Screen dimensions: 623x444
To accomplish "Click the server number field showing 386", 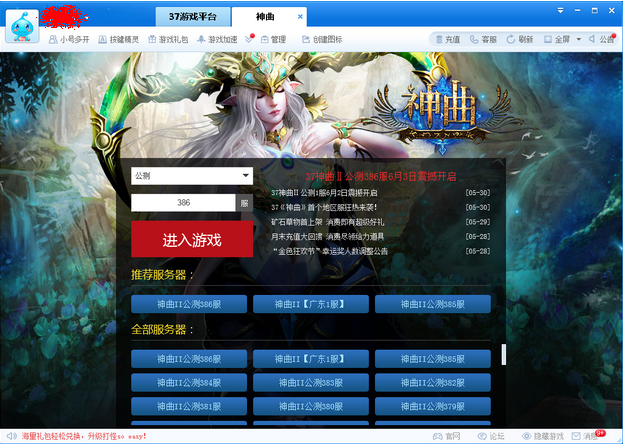I will [184, 203].
